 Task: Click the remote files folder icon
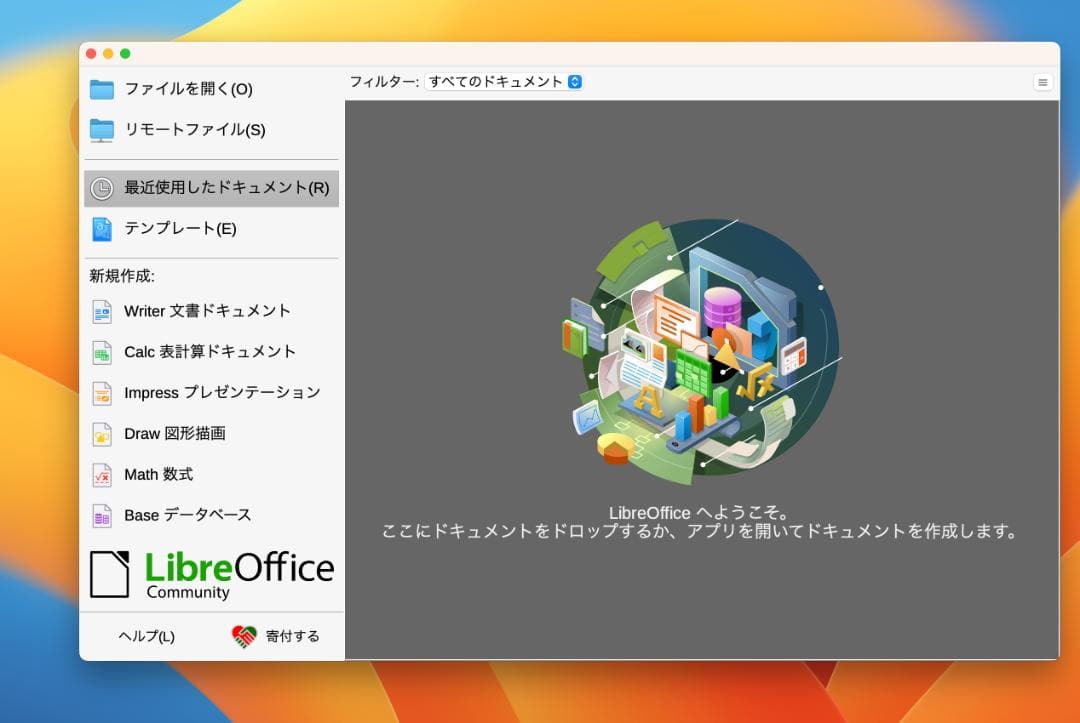pos(102,130)
